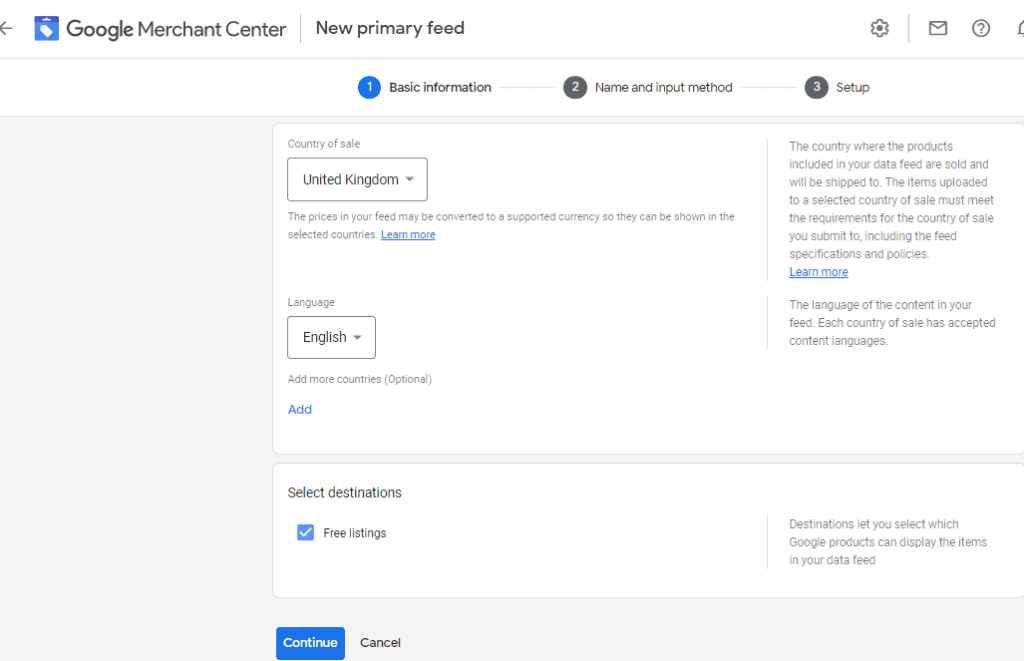1024x661 pixels.
Task: Click the Language field label
Action: [x=311, y=302]
